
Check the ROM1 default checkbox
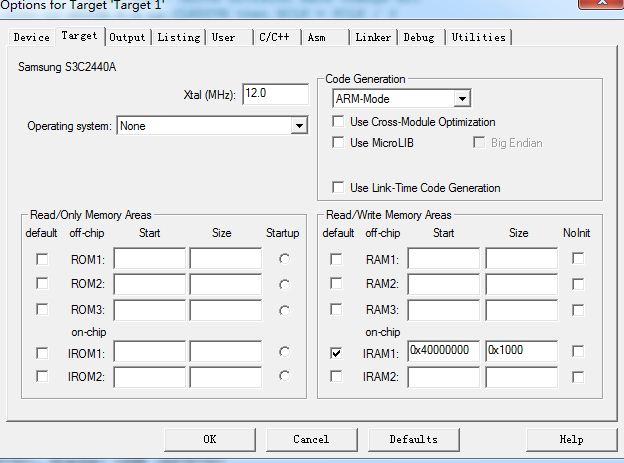[x=42, y=259]
